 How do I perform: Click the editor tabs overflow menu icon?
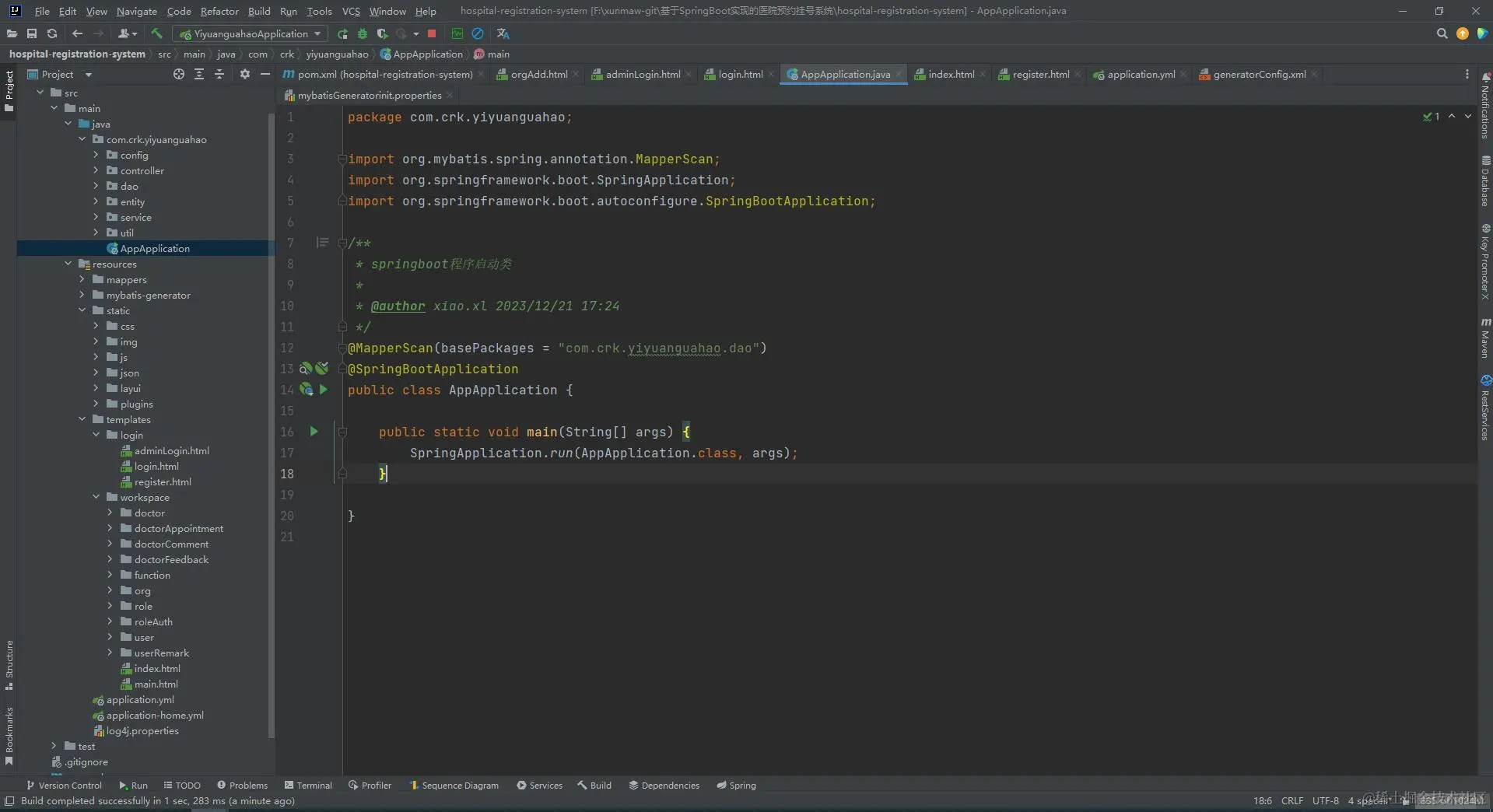click(1467, 74)
